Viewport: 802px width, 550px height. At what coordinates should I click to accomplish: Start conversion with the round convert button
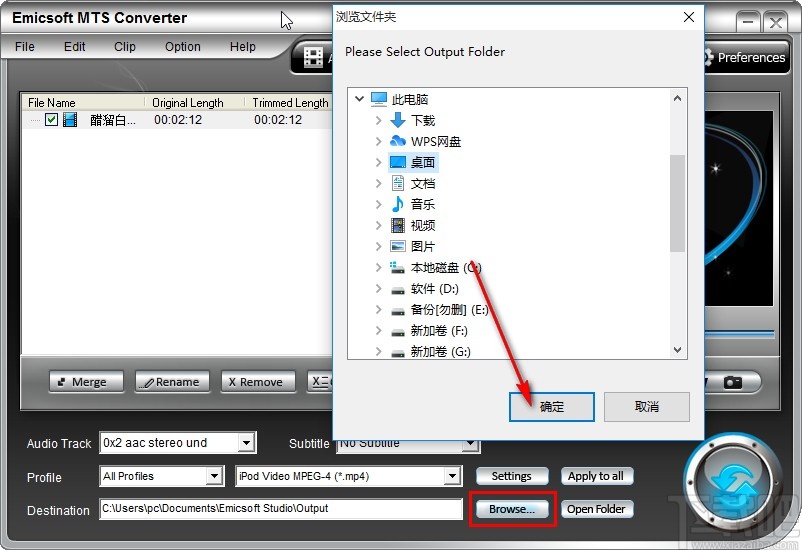734,482
